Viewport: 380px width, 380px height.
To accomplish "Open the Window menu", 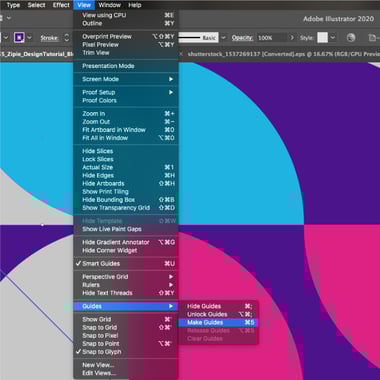I will pos(110,5).
